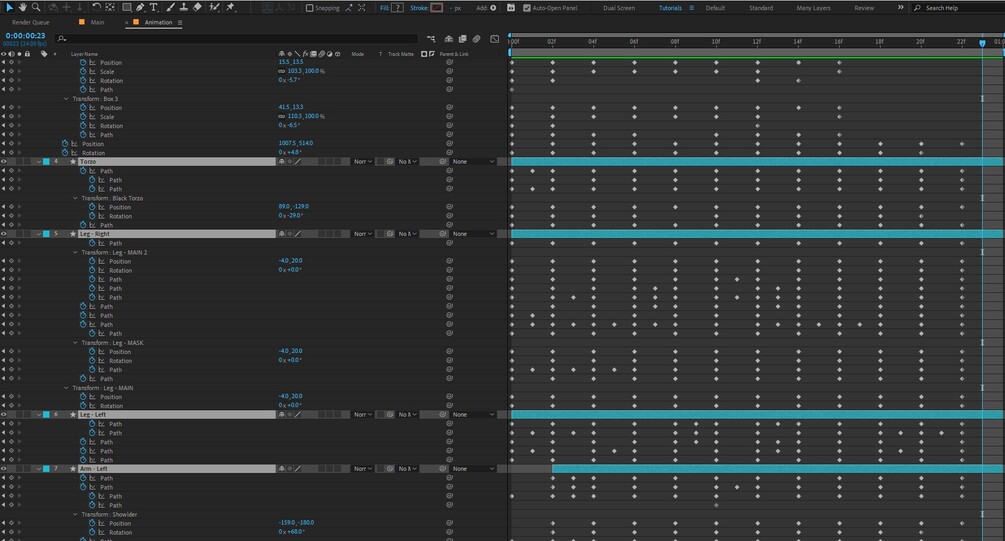Open the composition mini-flowchart icon
This screenshot has height=541, width=1005.
[x=431, y=39]
